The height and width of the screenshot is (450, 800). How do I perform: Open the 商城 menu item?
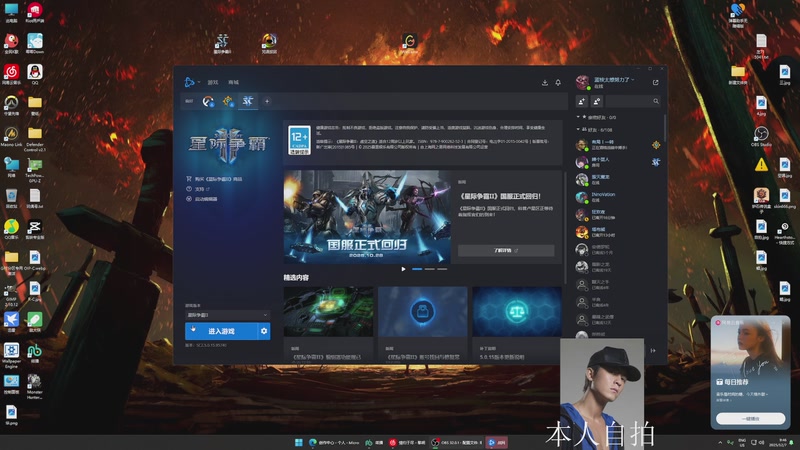pyautogui.click(x=233, y=82)
